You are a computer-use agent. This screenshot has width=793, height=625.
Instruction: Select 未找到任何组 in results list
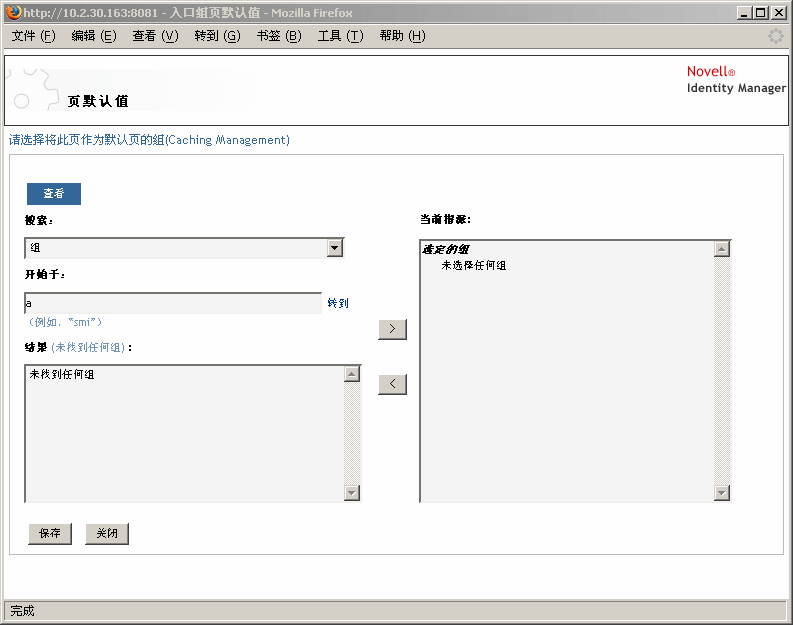(x=62, y=374)
